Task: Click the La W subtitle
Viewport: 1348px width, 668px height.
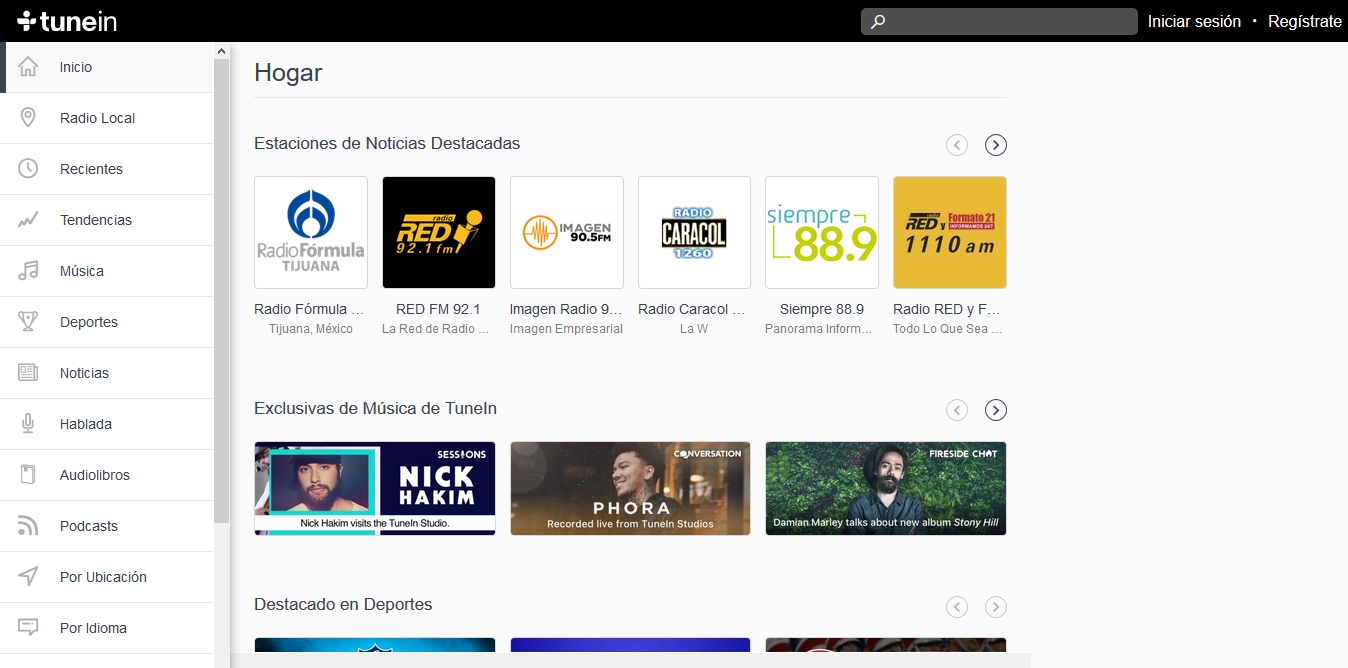Action: 694,329
